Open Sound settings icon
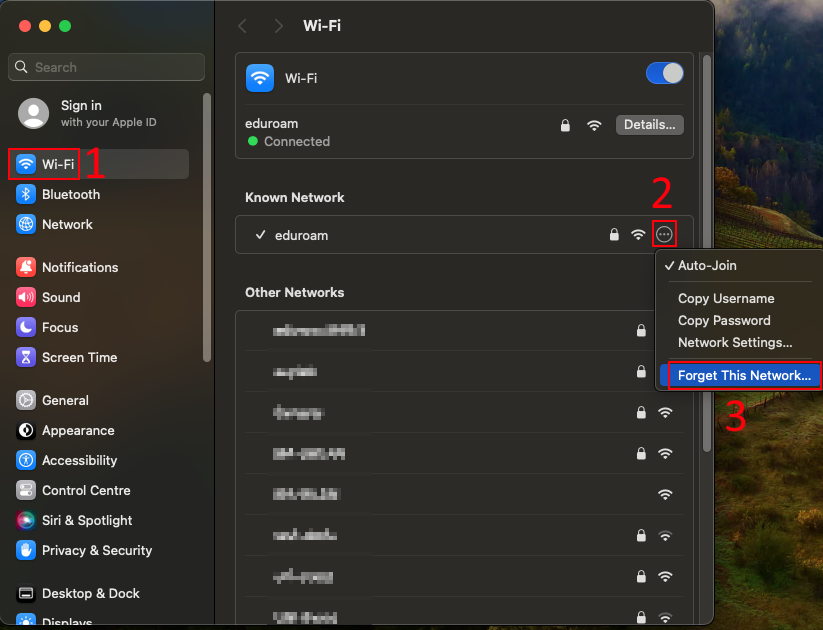823x630 pixels. click(26, 297)
